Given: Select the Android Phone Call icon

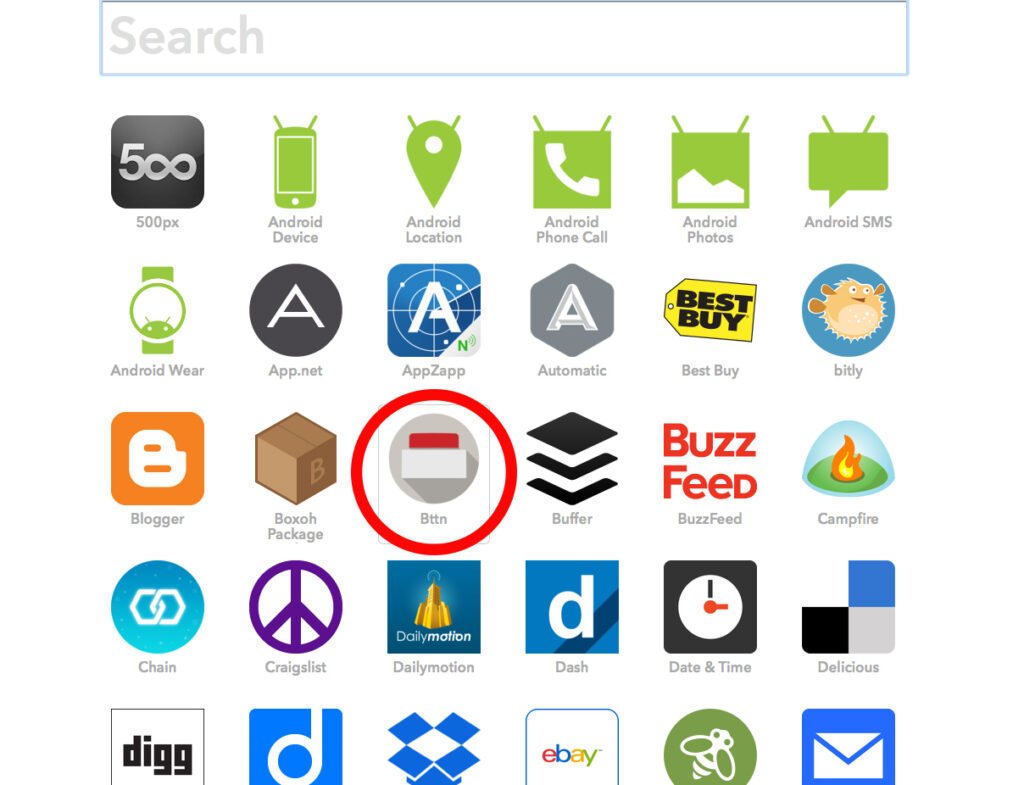Looking at the screenshot, I should point(572,162).
